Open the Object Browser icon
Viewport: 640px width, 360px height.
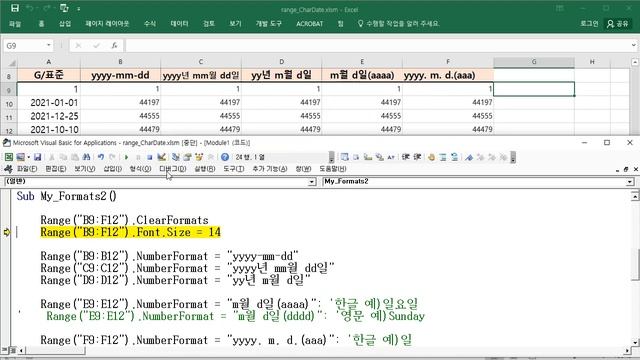click(x=199, y=157)
